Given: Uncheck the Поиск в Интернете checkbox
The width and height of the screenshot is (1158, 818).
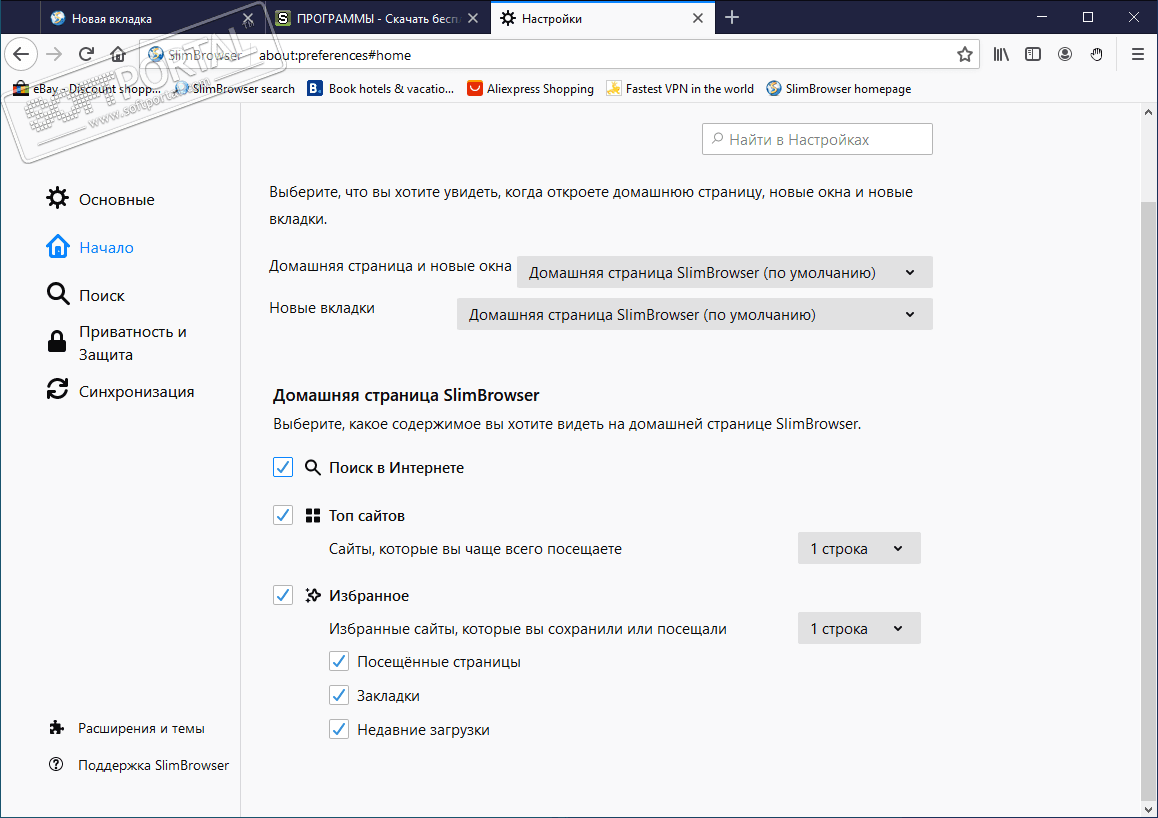Looking at the screenshot, I should 283,467.
